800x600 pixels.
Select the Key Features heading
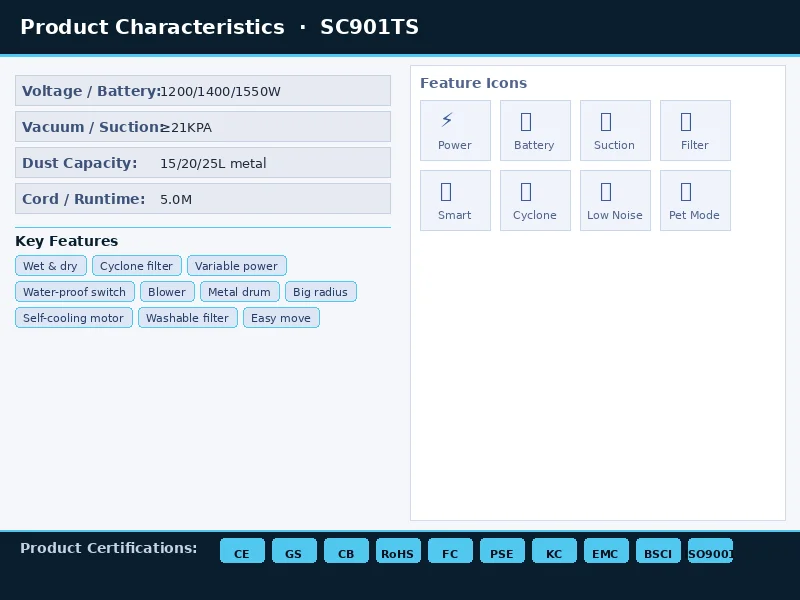coord(67,241)
